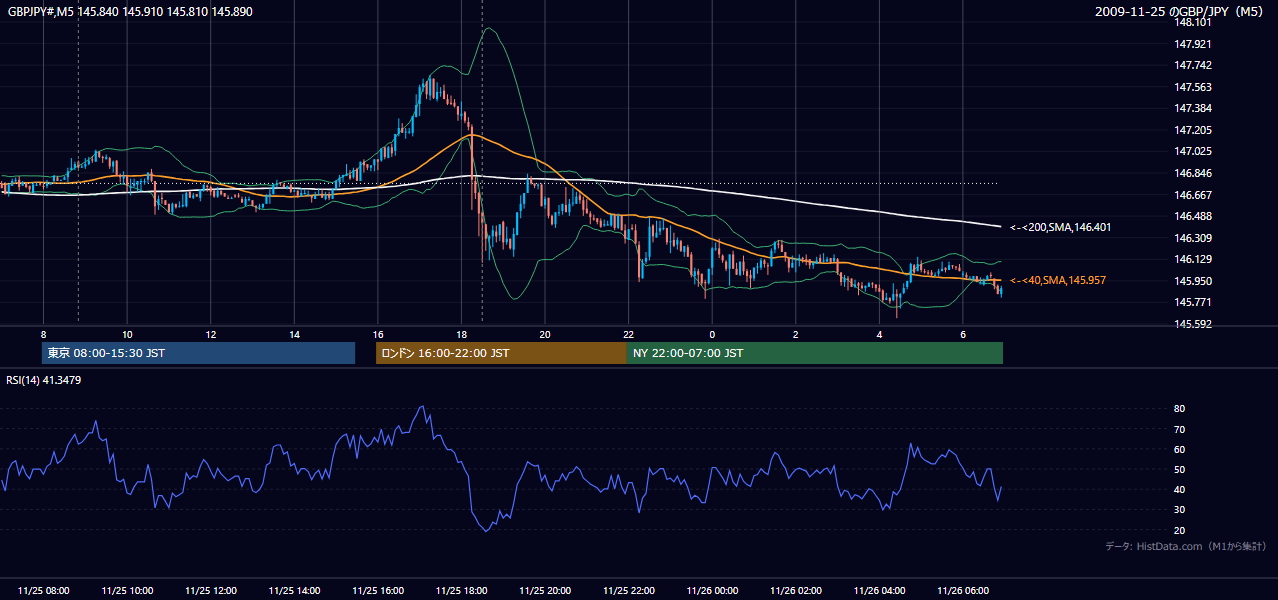This screenshot has height=600, width=1278.
Task: Click hour label 0 under the price chart
Action: (x=712, y=334)
